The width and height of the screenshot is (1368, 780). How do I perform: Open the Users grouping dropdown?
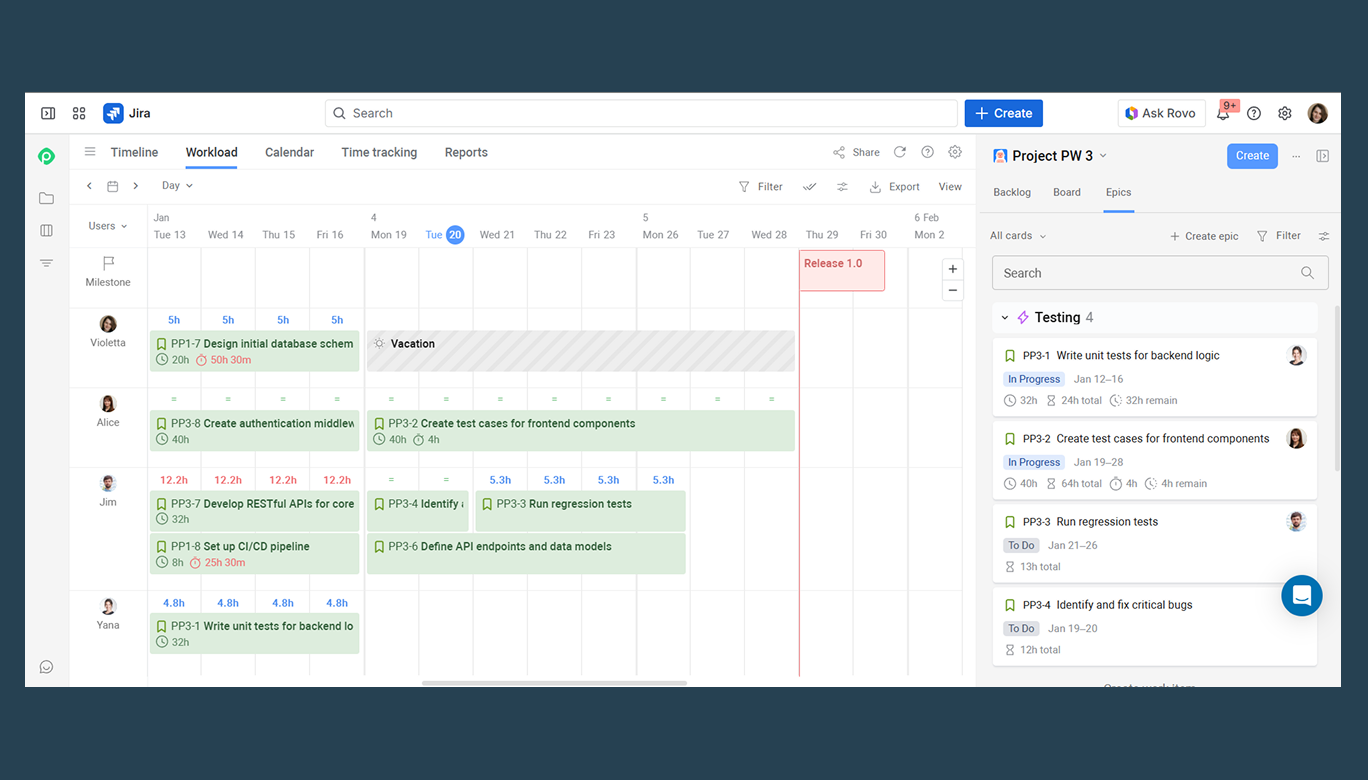[x=108, y=226]
